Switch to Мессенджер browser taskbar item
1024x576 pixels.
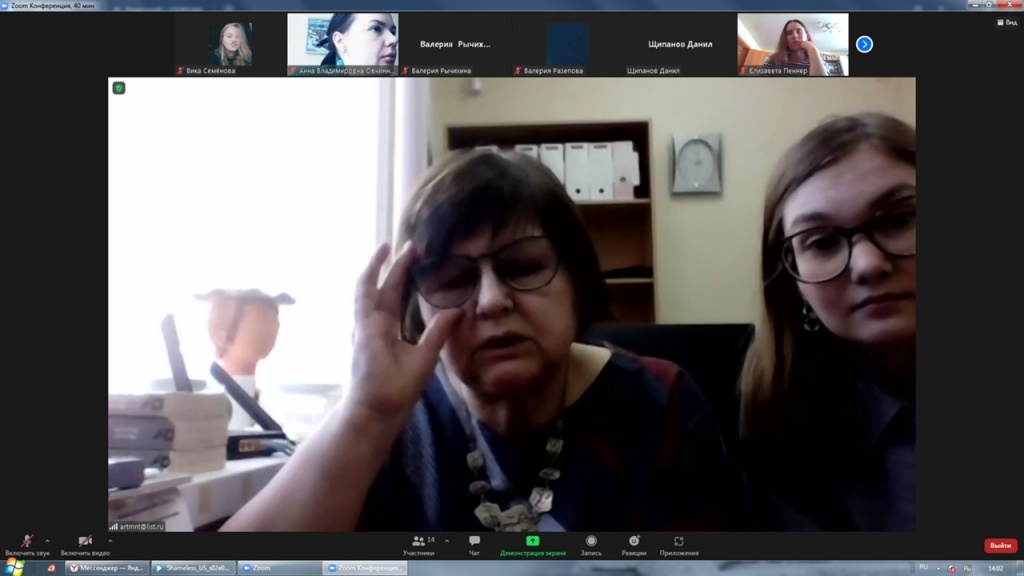pyautogui.click(x=106, y=567)
